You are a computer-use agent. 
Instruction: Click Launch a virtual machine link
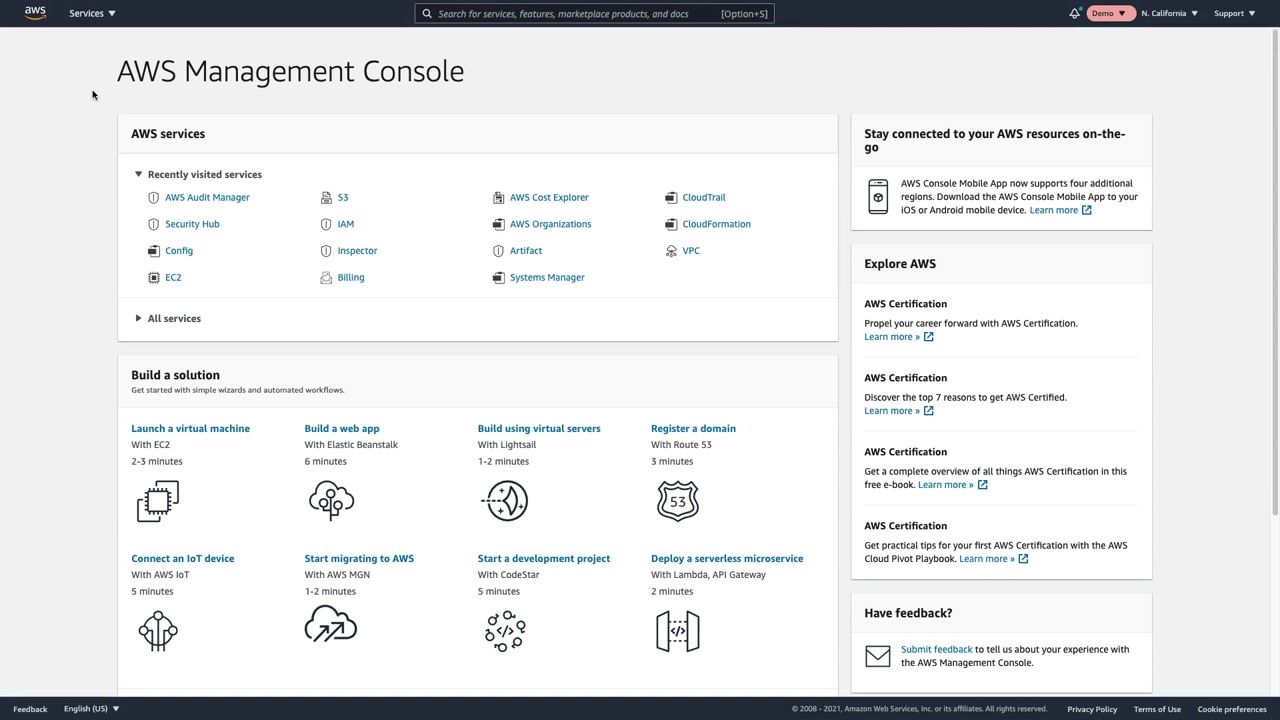point(190,429)
